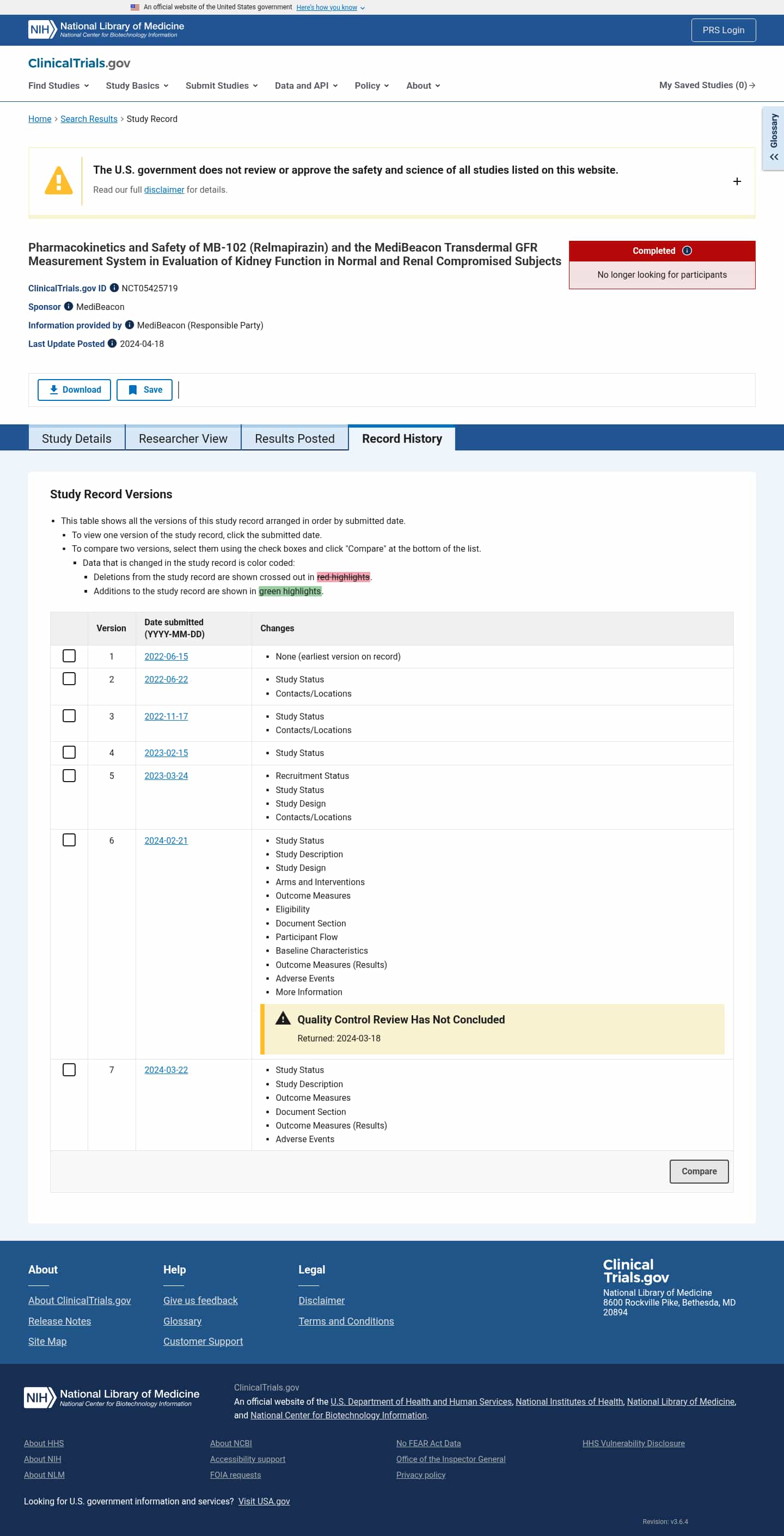Click Give us feedback link
784x1536 pixels.
point(200,1300)
